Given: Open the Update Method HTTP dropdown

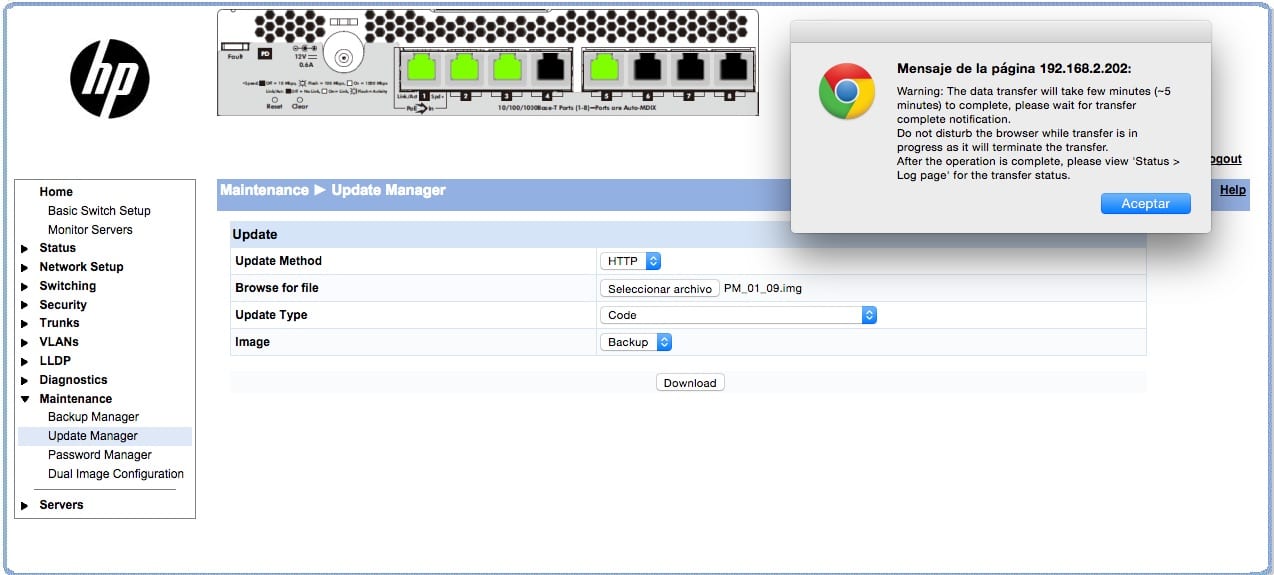Looking at the screenshot, I should click(x=630, y=261).
